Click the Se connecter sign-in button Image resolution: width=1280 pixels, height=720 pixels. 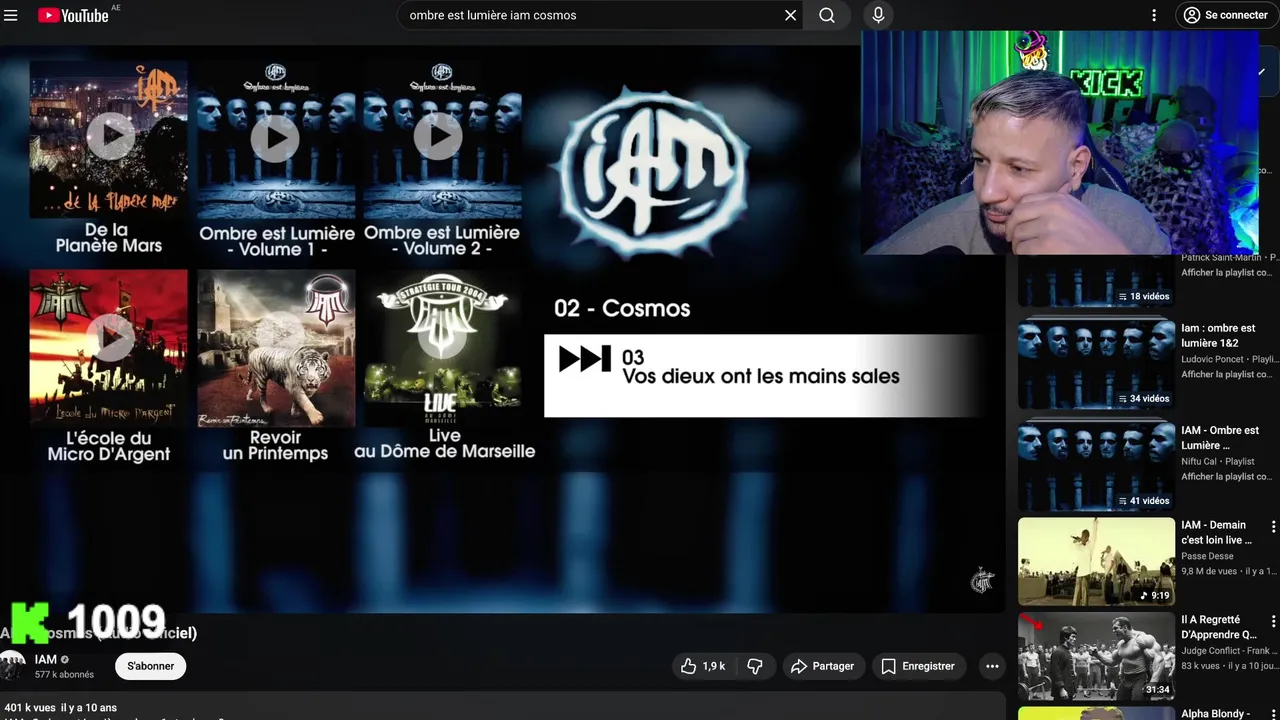[1225, 15]
